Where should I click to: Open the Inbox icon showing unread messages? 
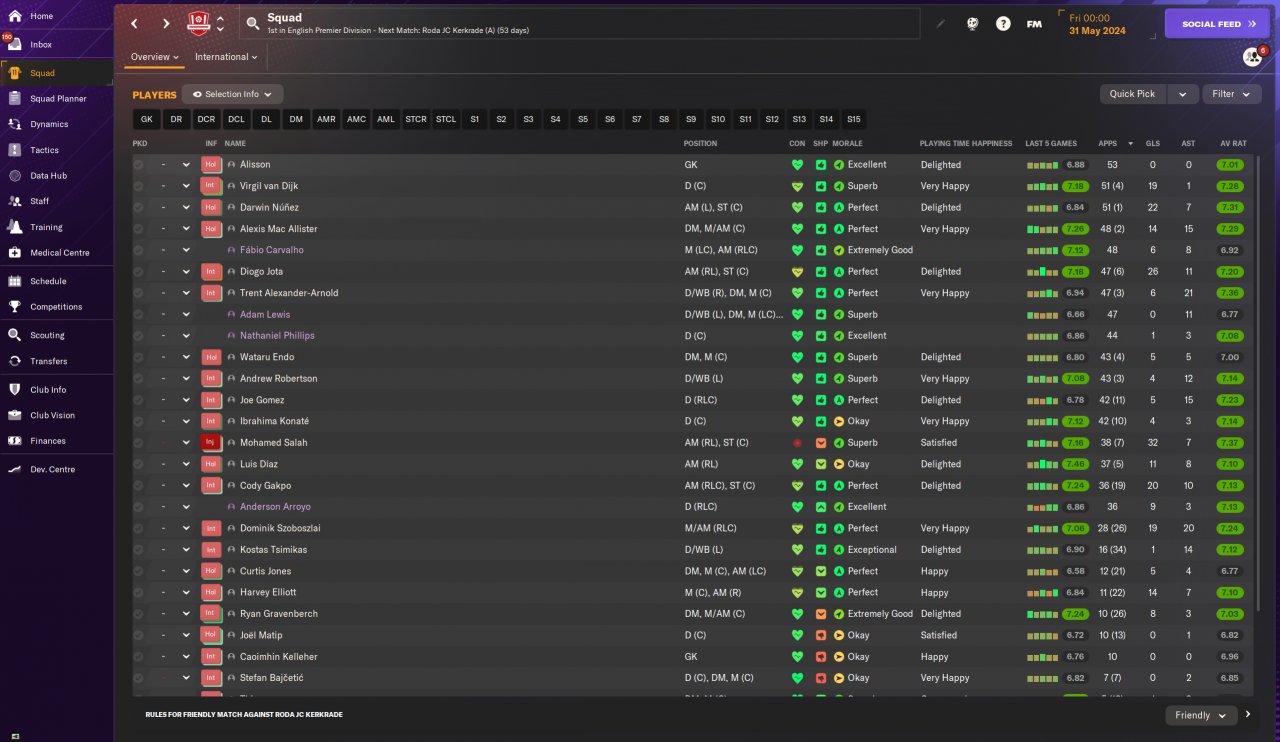(15, 45)
